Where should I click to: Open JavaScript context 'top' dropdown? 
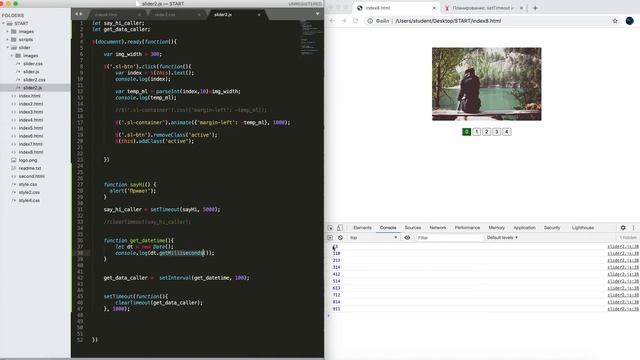pyautogui.click(x=373, y=238)
